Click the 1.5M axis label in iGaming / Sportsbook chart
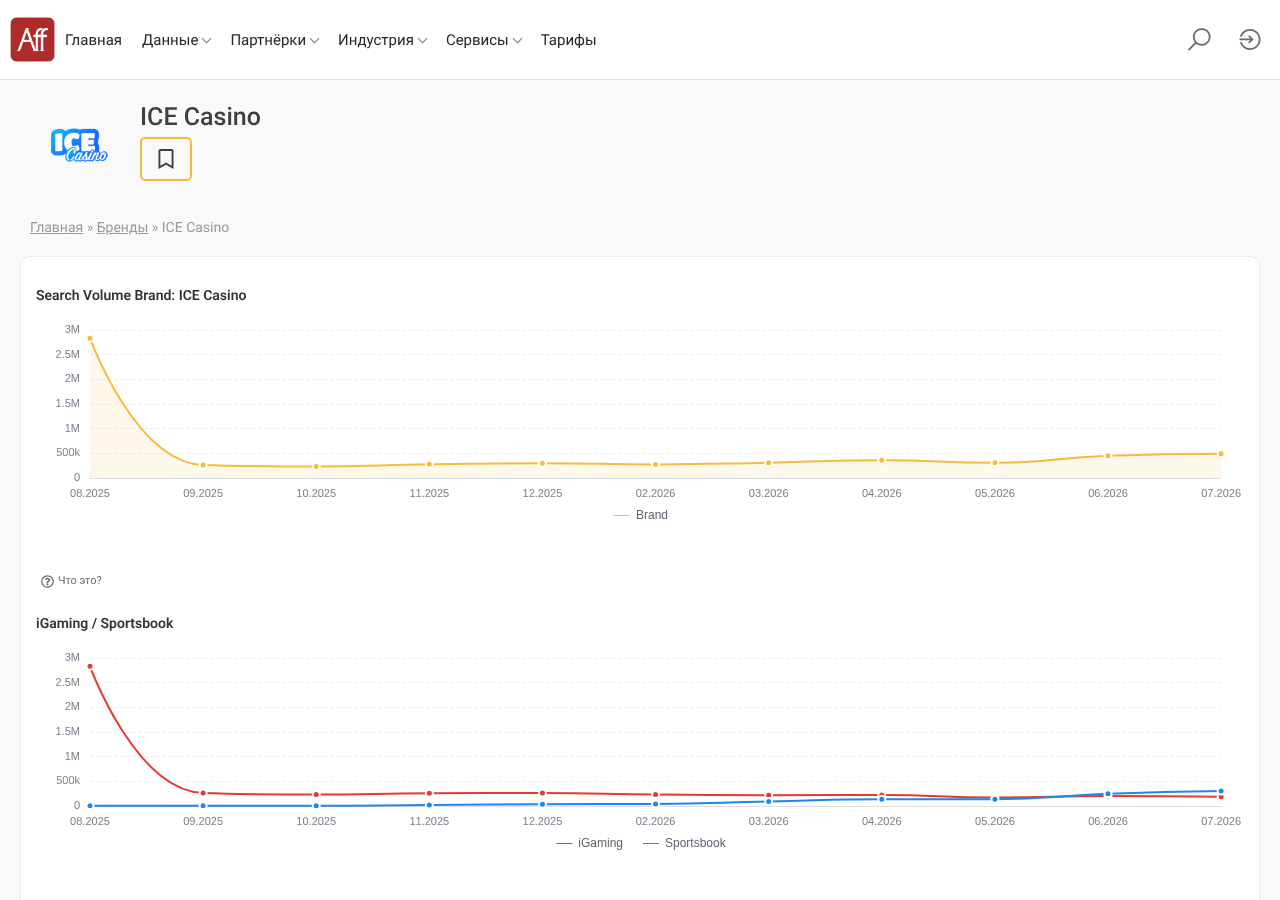The image size is (1280, 900). point(68,731)
